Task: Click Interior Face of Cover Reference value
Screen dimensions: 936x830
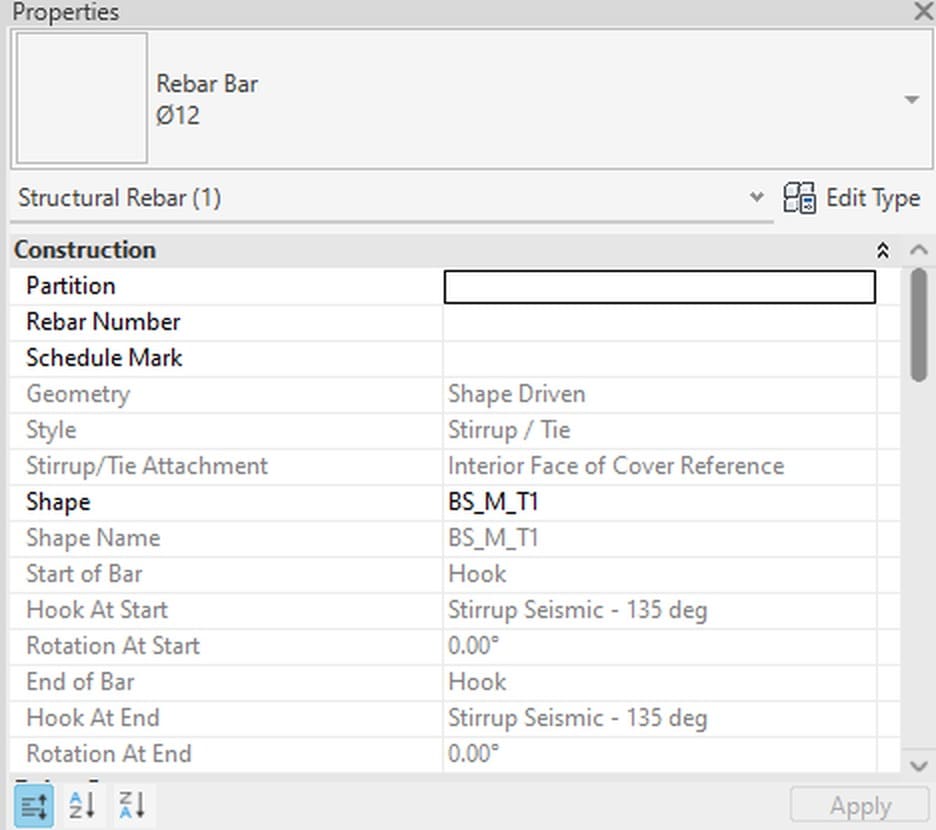Action: pos(616,466)
